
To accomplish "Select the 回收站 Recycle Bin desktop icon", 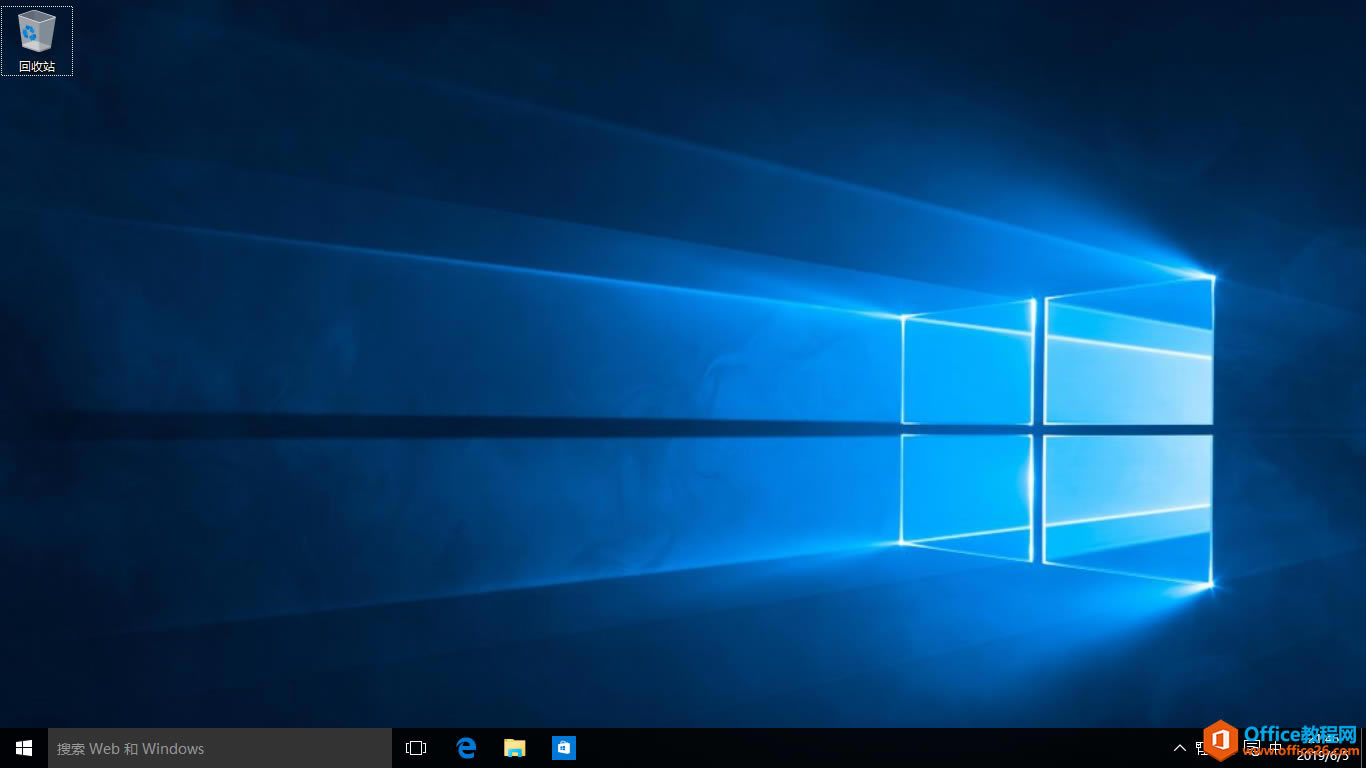I will [37, 41].
